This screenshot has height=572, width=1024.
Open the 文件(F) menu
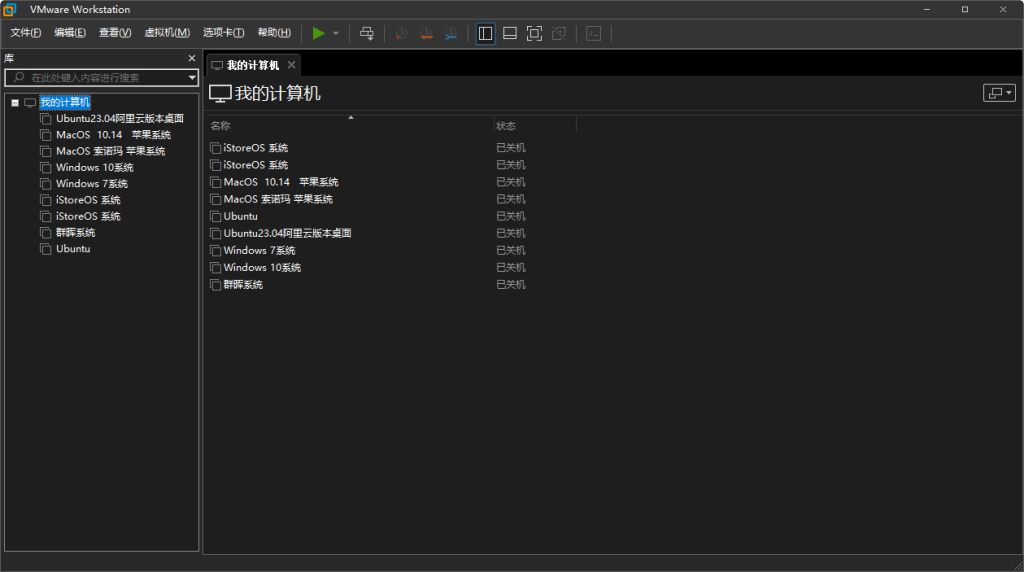[26, 33]
